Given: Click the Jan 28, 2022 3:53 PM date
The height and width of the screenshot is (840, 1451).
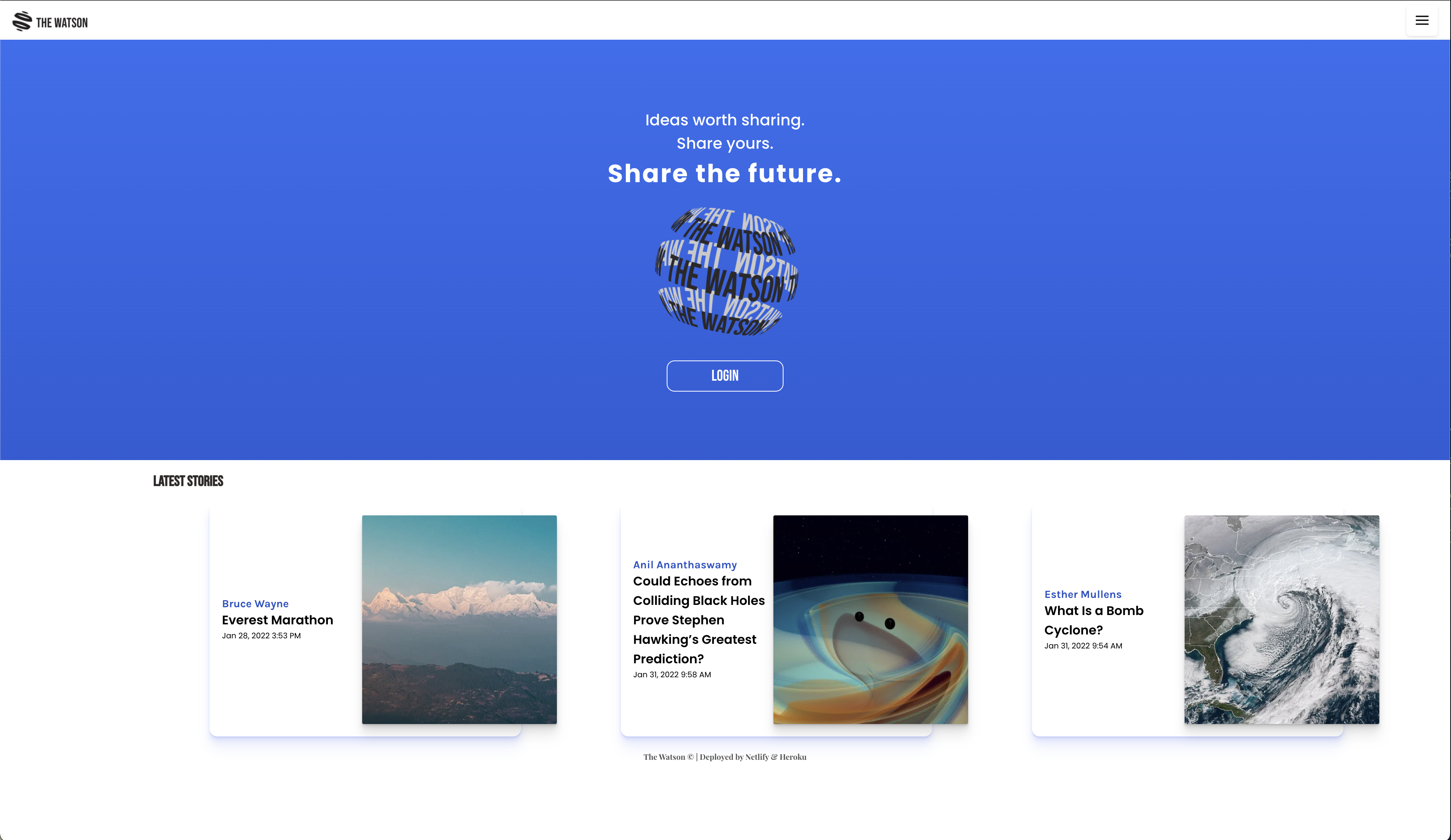Looking at the screenshot, I should [x=261, y=636].
